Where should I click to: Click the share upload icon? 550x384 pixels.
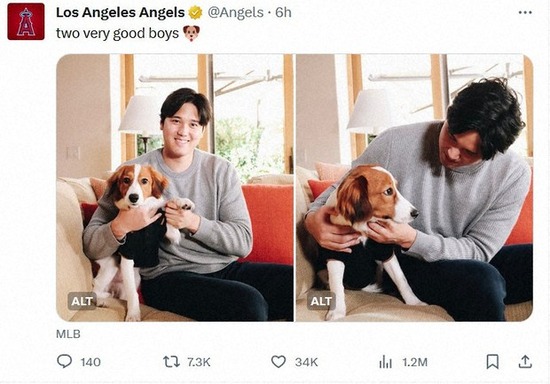(525, 362)
